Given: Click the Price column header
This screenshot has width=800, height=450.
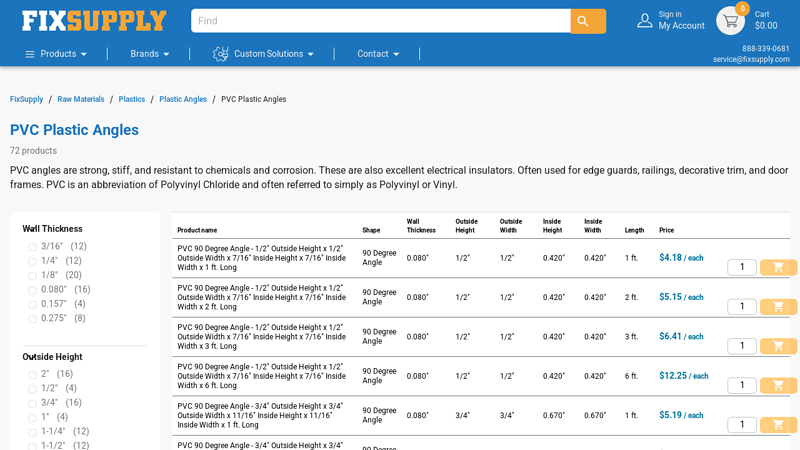Looking at the screenshot, I should [666, 230].
